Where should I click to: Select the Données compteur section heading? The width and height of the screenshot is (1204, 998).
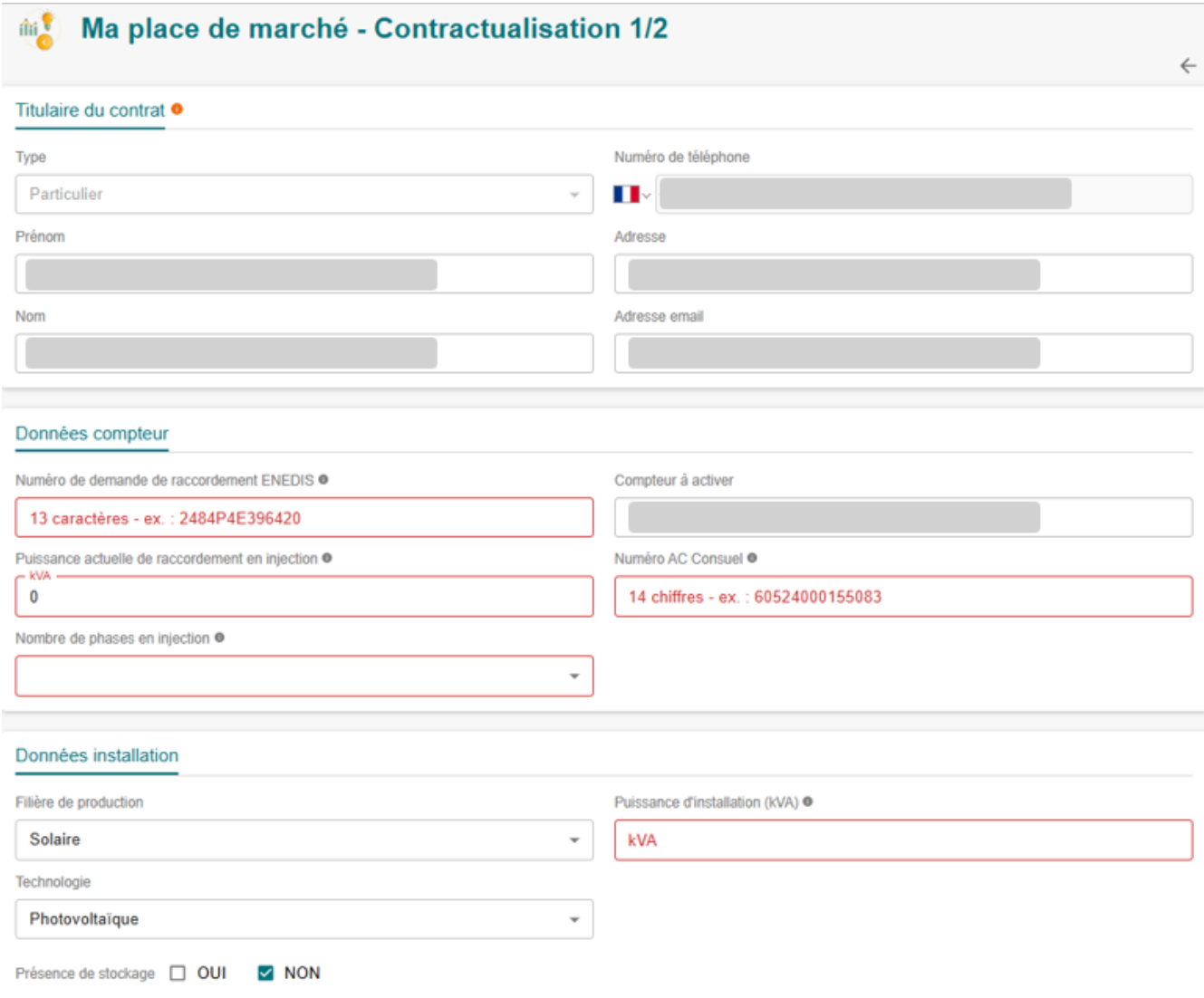coord(92,434)
